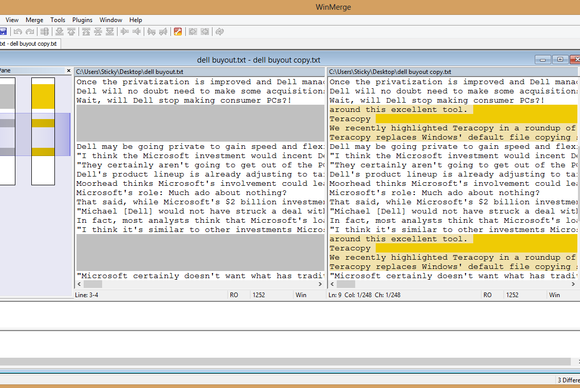Open the Help menu
Image resolution: width=580 pixels, height=388 pixels.
(x=135, y=20)
